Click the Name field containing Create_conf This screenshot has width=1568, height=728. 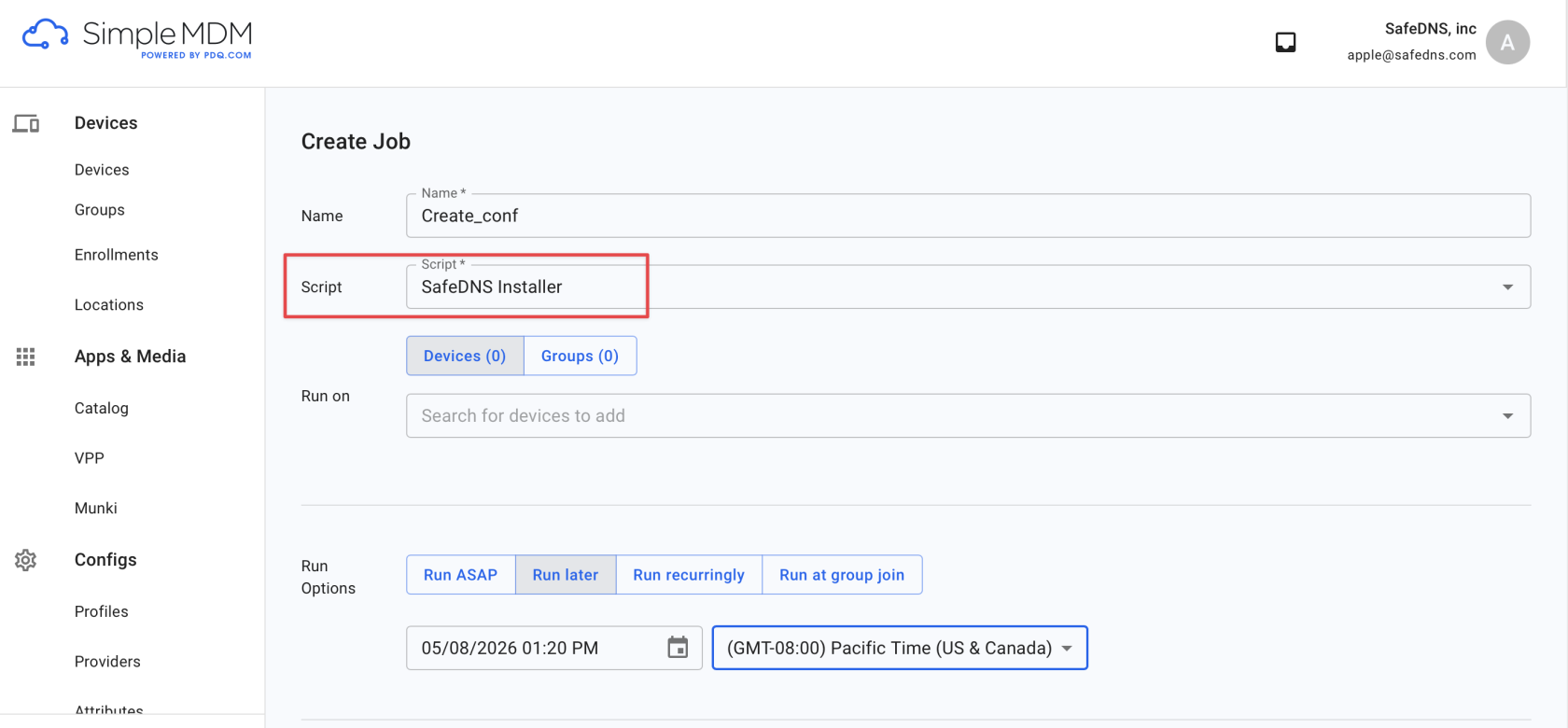[968, 216]
